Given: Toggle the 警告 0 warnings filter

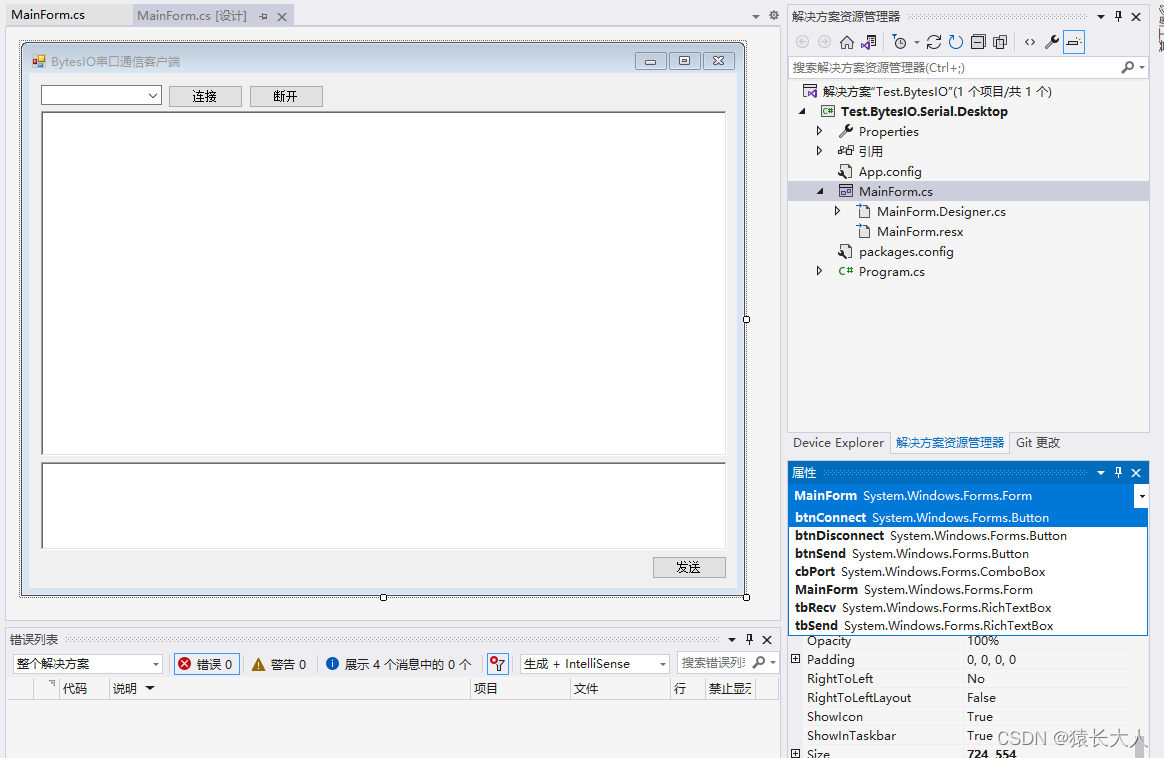Looking at the screenshot, I should click(x=279, y=664).
